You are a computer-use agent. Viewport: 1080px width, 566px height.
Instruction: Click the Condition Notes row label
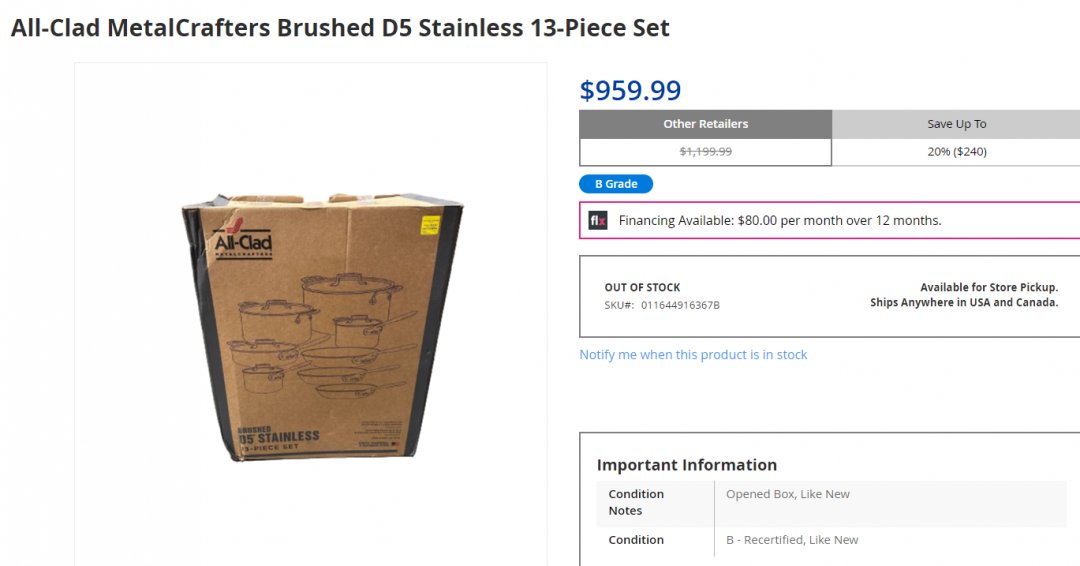click(x=636, y=502)
